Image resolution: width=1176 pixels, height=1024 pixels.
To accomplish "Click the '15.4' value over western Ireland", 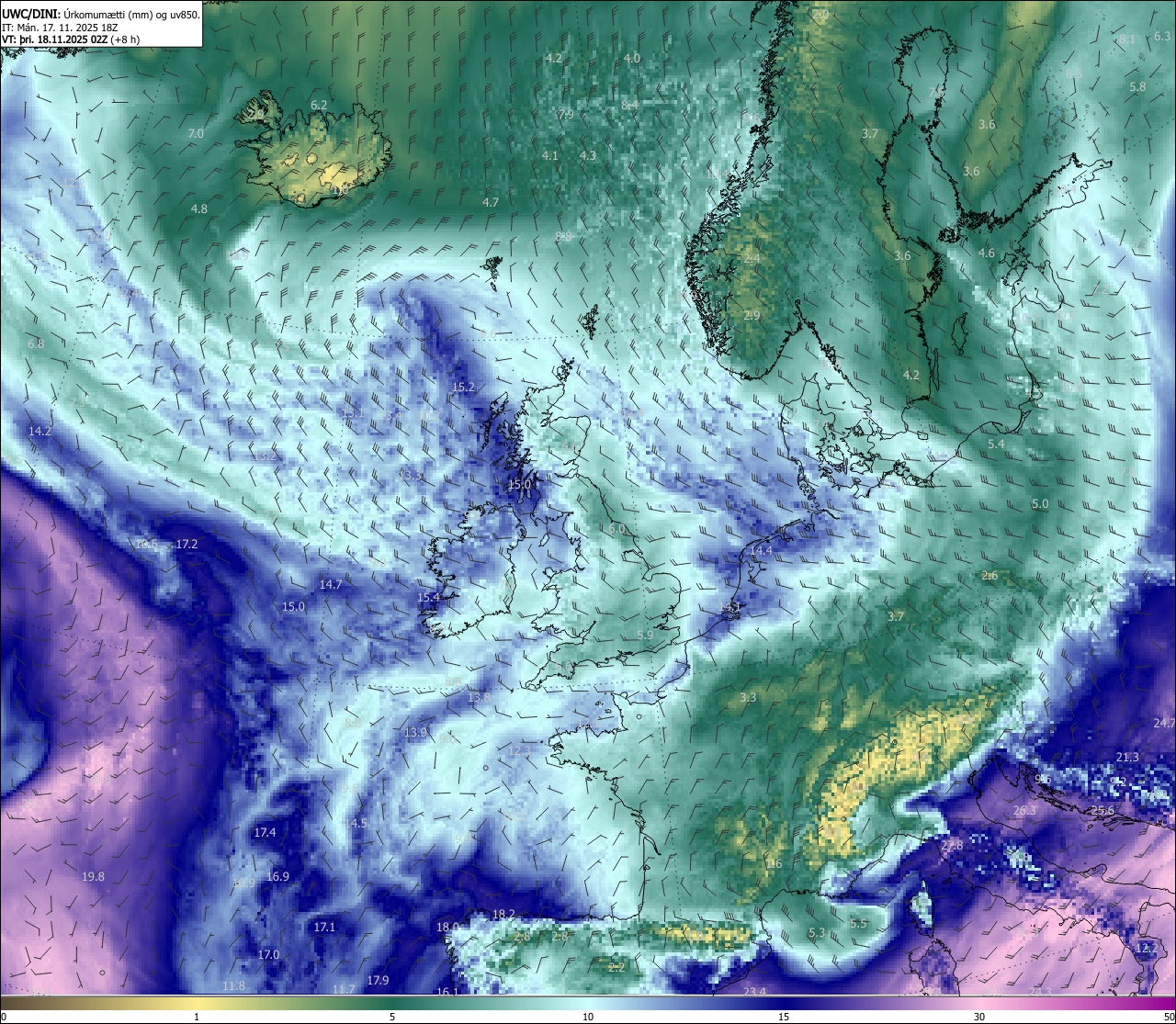I will coord(429,598).
